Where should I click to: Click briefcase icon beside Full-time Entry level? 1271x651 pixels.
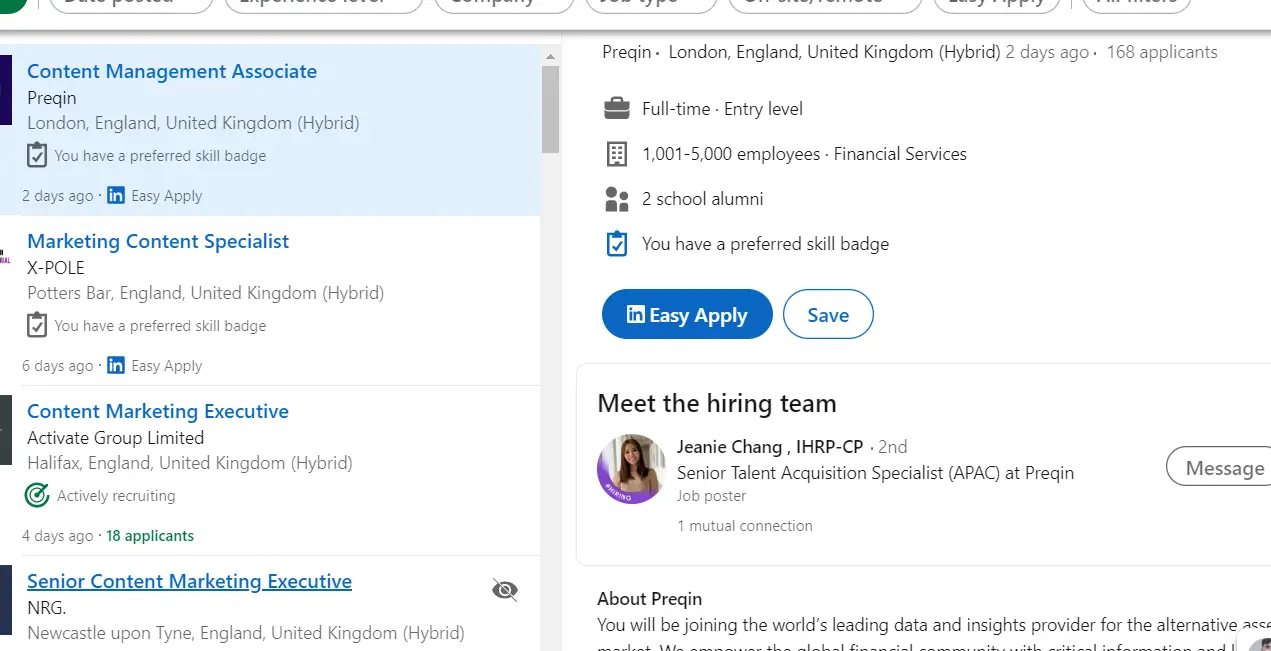click(x=617, y=108)
